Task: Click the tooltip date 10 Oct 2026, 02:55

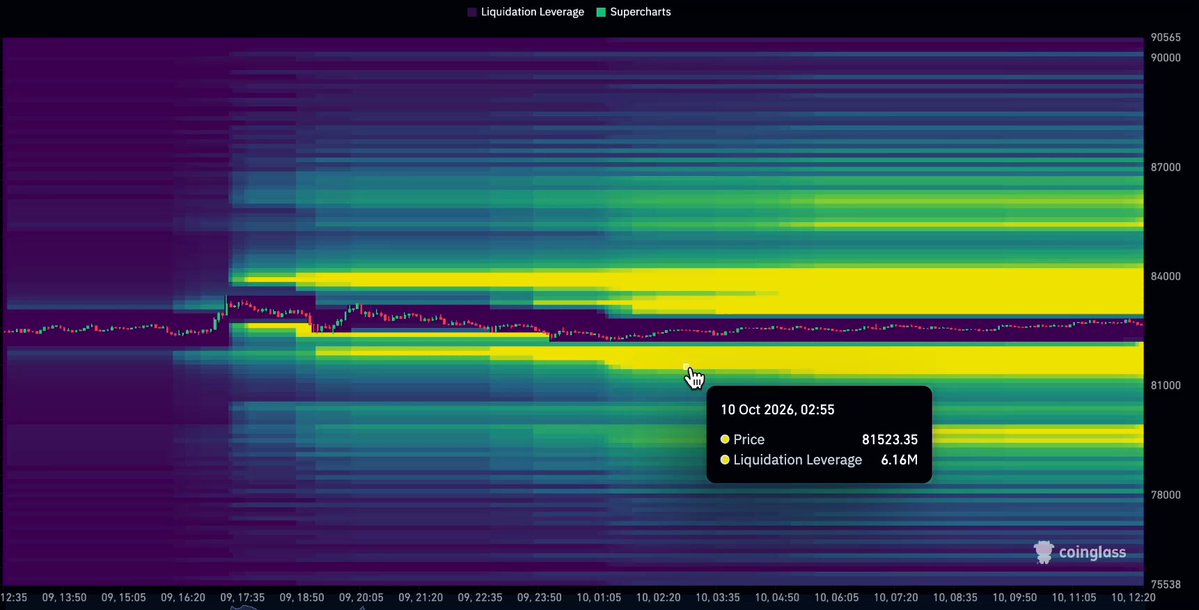Action: 777,410
